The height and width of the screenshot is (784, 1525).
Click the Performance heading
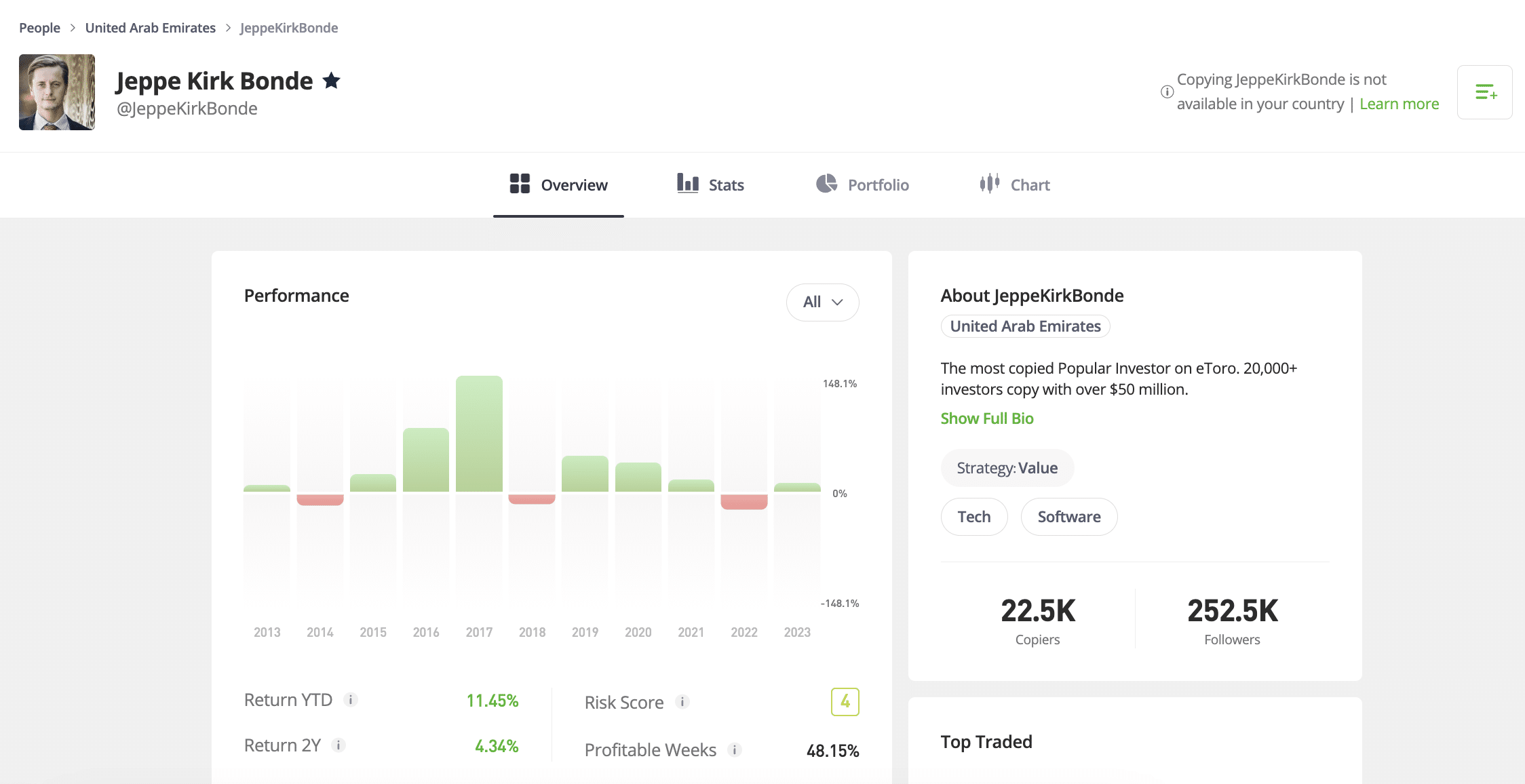point(296,296)
